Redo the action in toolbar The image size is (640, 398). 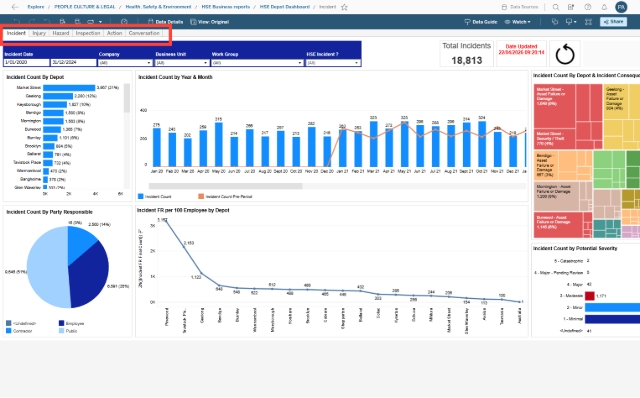coord(32,22)
